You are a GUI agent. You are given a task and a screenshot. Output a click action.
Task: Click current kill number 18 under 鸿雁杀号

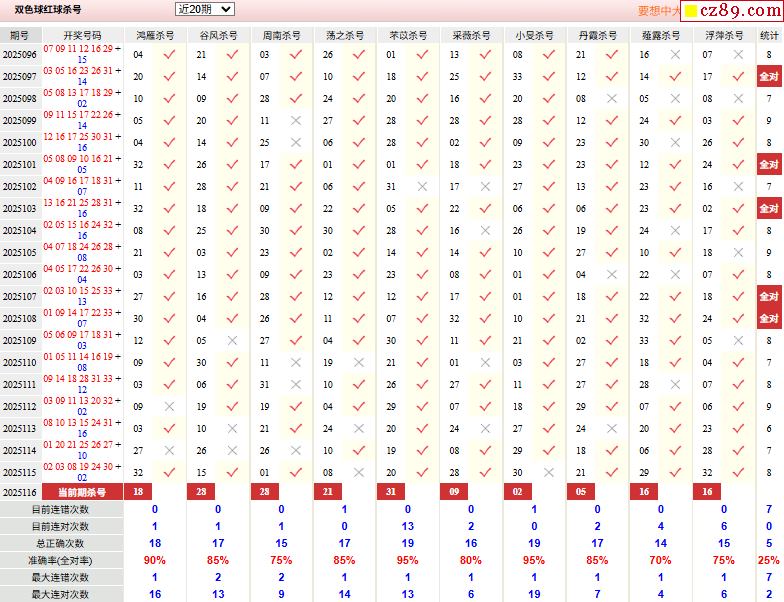pyautogui.click(x=138, y=492)
